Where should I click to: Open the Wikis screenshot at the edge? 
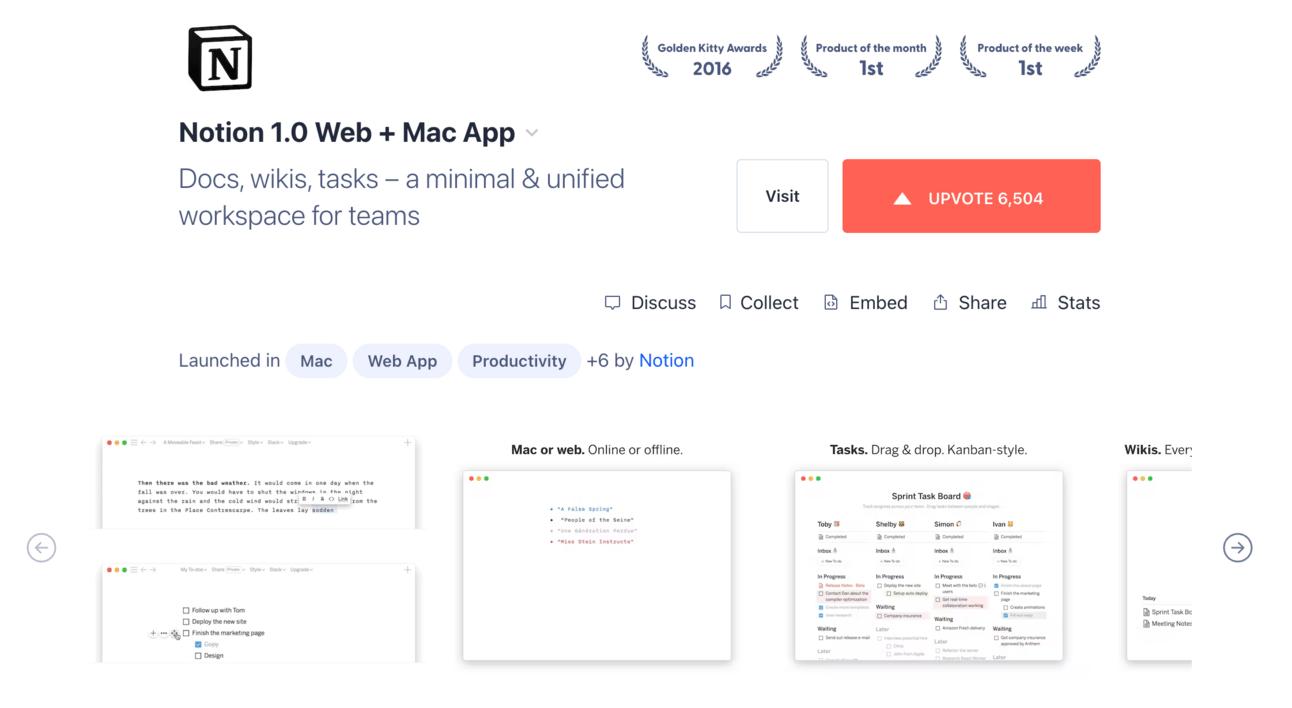[x=1159, y=565]
